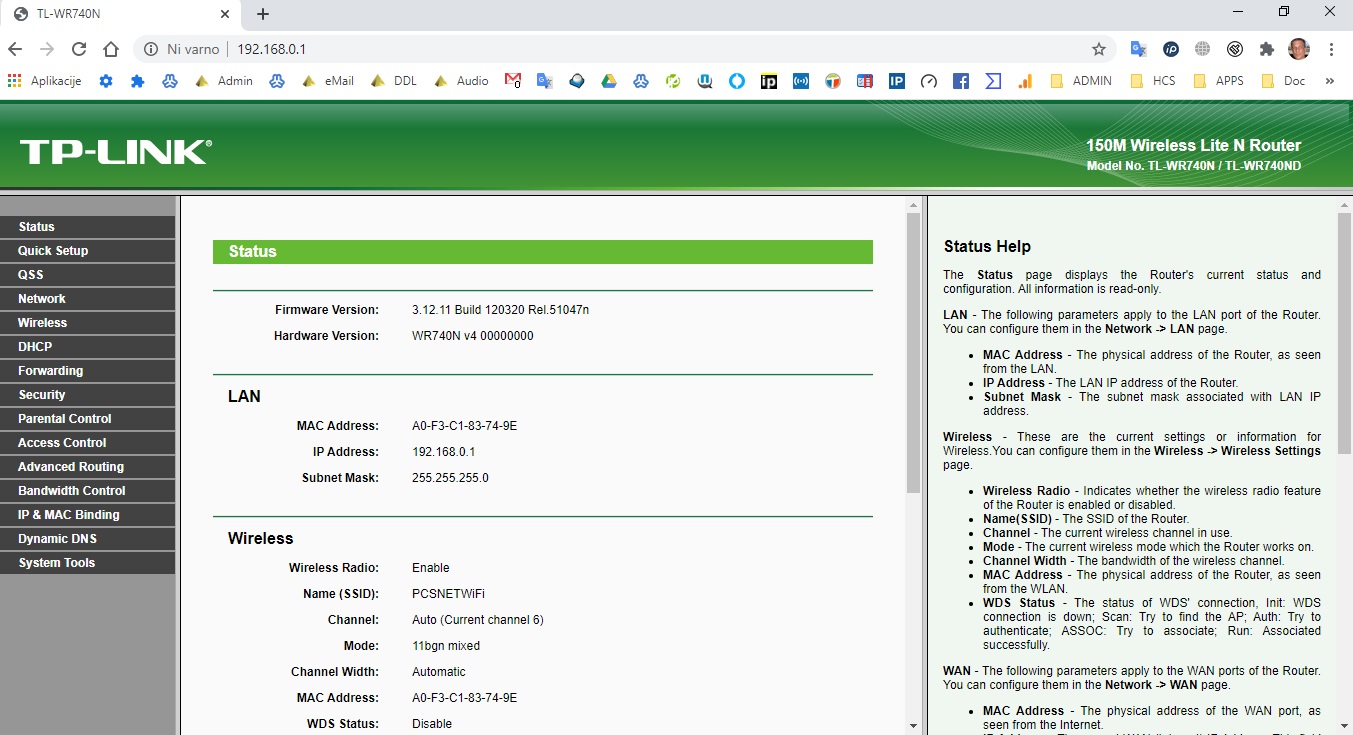
Task: Click the site info 'Ni varno' icon
Action: coord(150,49)
